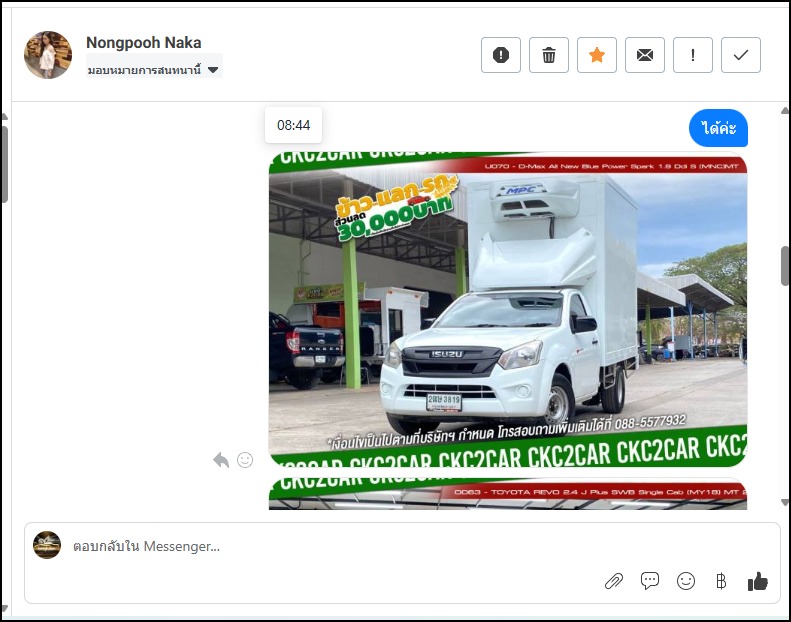The width and height of the screenshot is (791, 622).
Task: Attach a file with the paperclip icon
Action: [614, 581]
